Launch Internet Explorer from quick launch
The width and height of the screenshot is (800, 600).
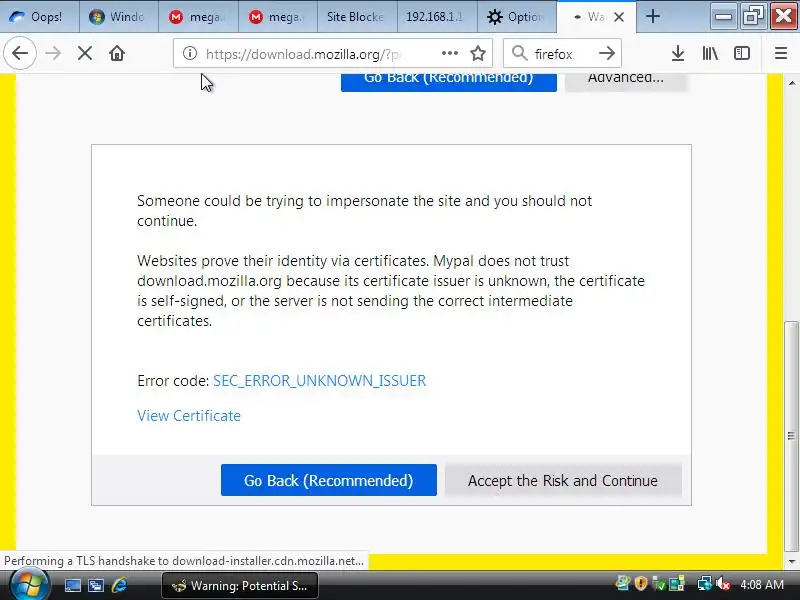click(119, 585)
